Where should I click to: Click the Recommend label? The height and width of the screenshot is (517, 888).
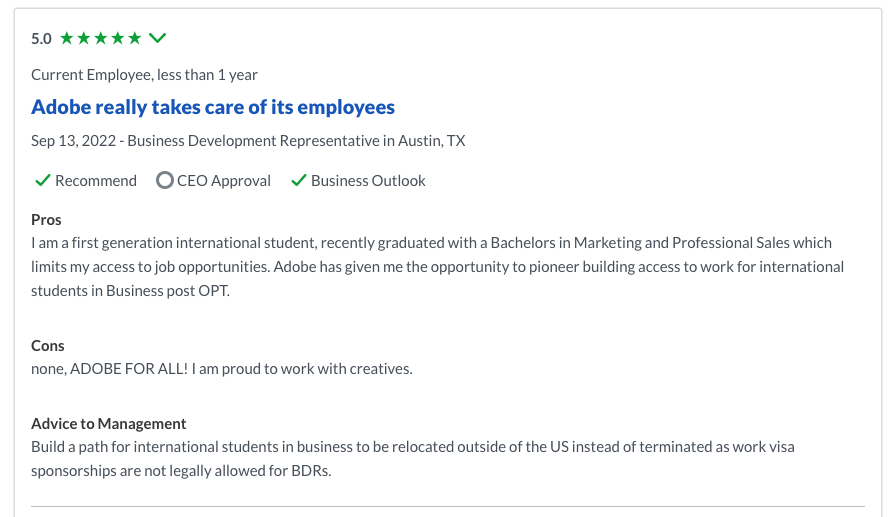click(96, 181)
